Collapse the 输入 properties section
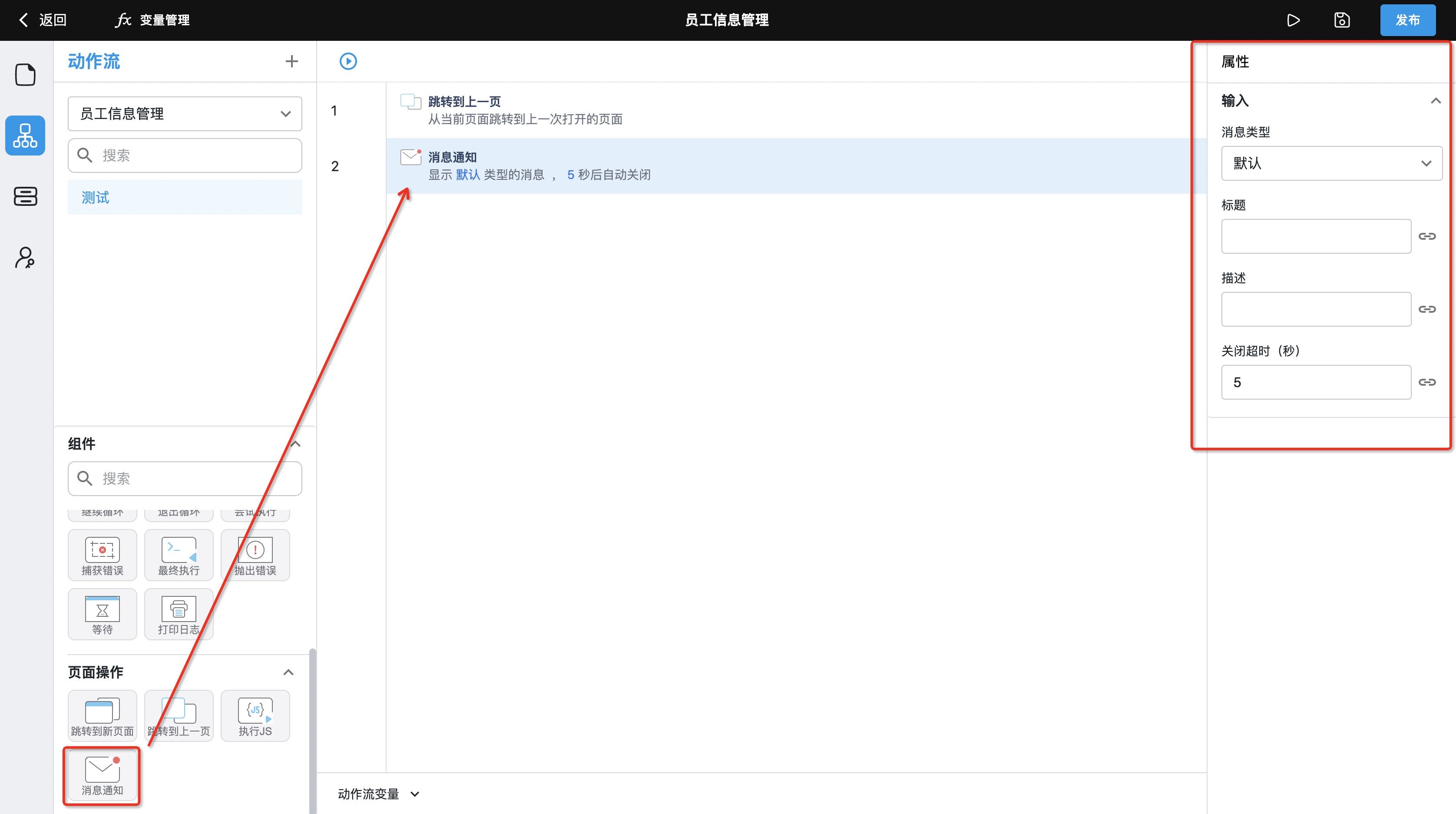The width and height of the screenshot is (1456, 814). pos(1436,101)
